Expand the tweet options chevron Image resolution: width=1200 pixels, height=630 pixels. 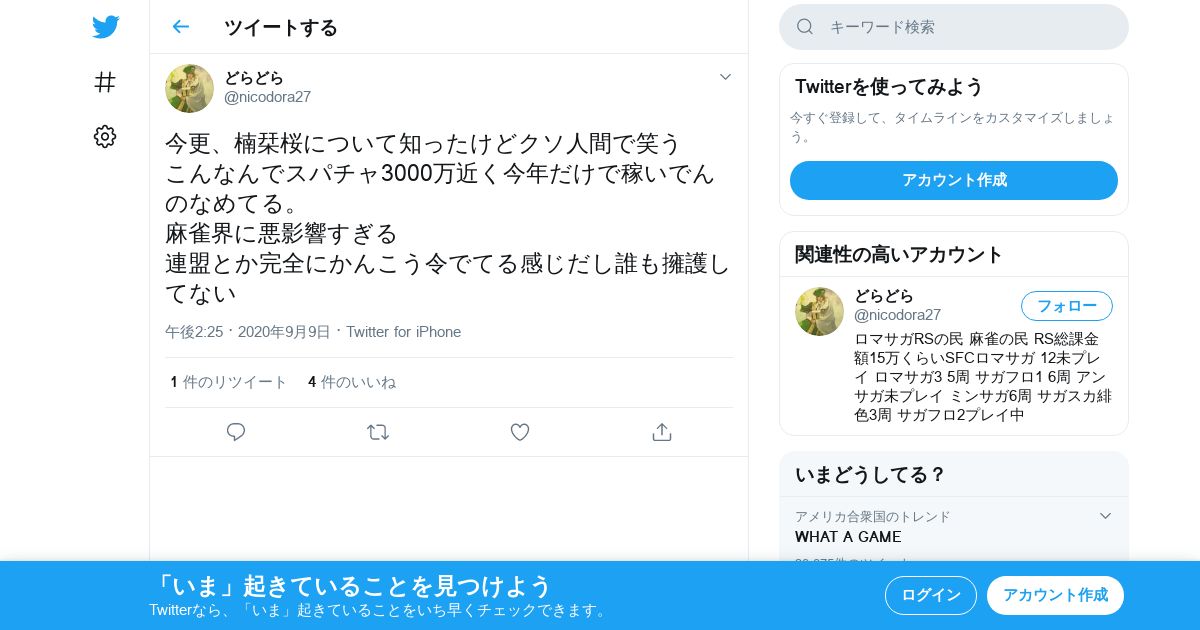click(x=726, y=77)
